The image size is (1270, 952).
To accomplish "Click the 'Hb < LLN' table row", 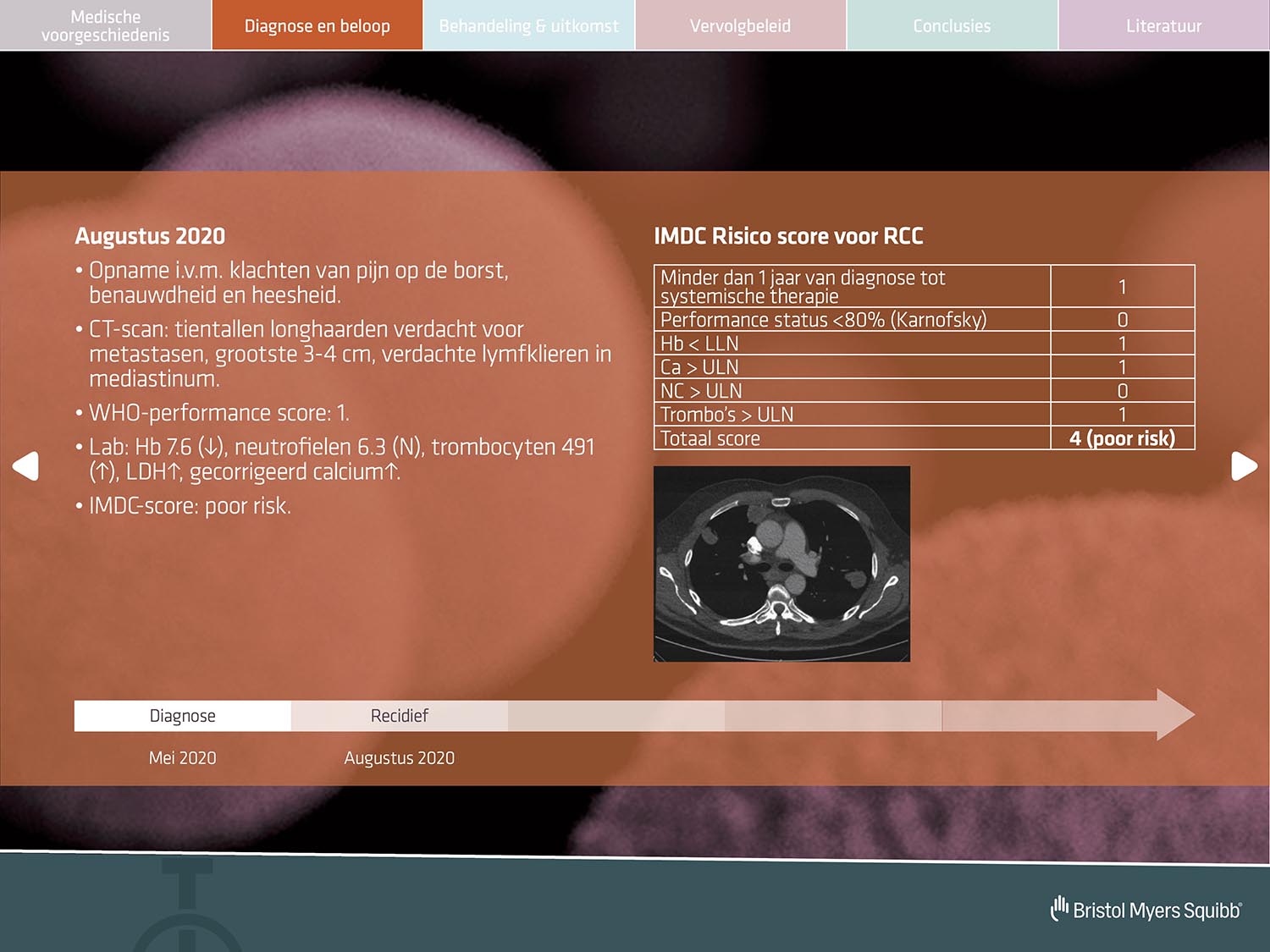I will pos(924,343).
